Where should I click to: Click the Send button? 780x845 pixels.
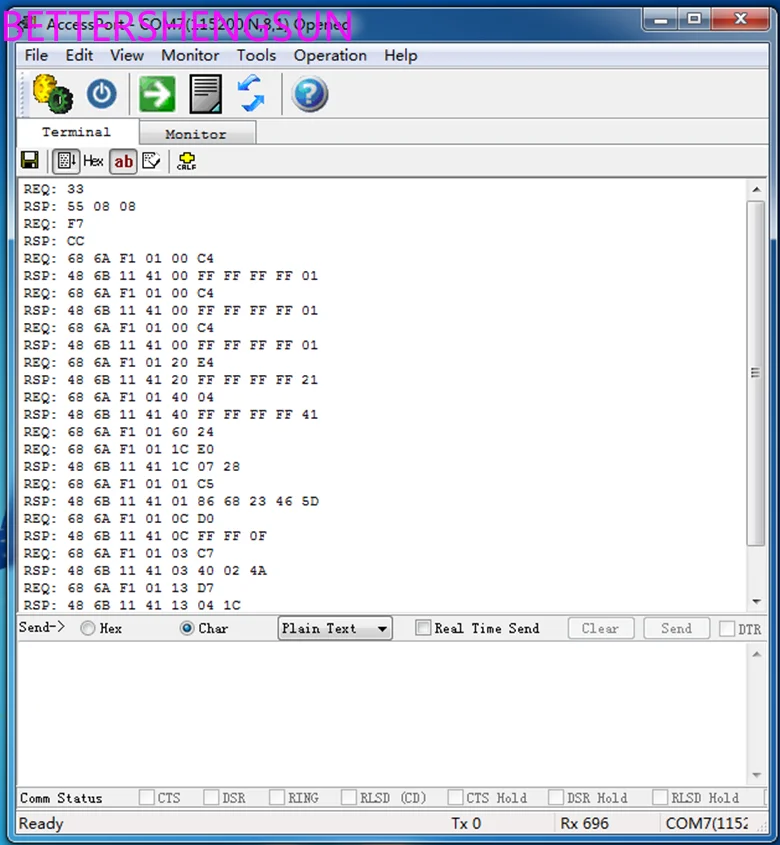coord(676,628)
